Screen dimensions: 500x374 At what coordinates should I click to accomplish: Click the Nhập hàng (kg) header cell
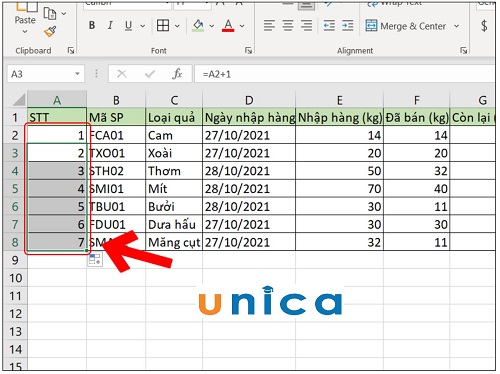340,117
